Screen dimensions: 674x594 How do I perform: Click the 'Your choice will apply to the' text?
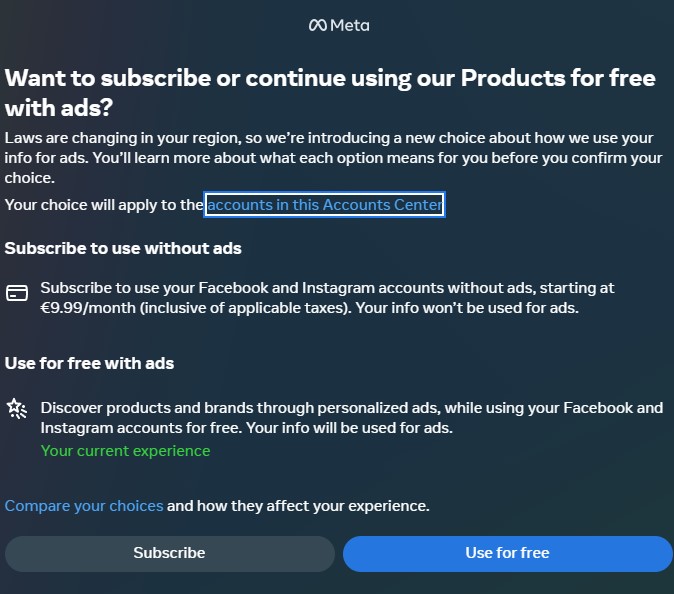[x=104, y=205]
